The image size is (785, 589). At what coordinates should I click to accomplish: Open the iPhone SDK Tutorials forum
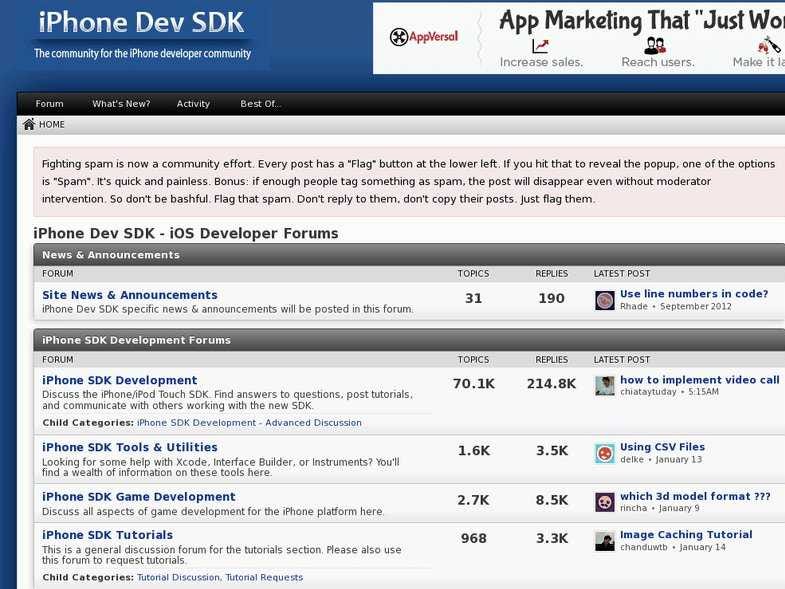108,535
